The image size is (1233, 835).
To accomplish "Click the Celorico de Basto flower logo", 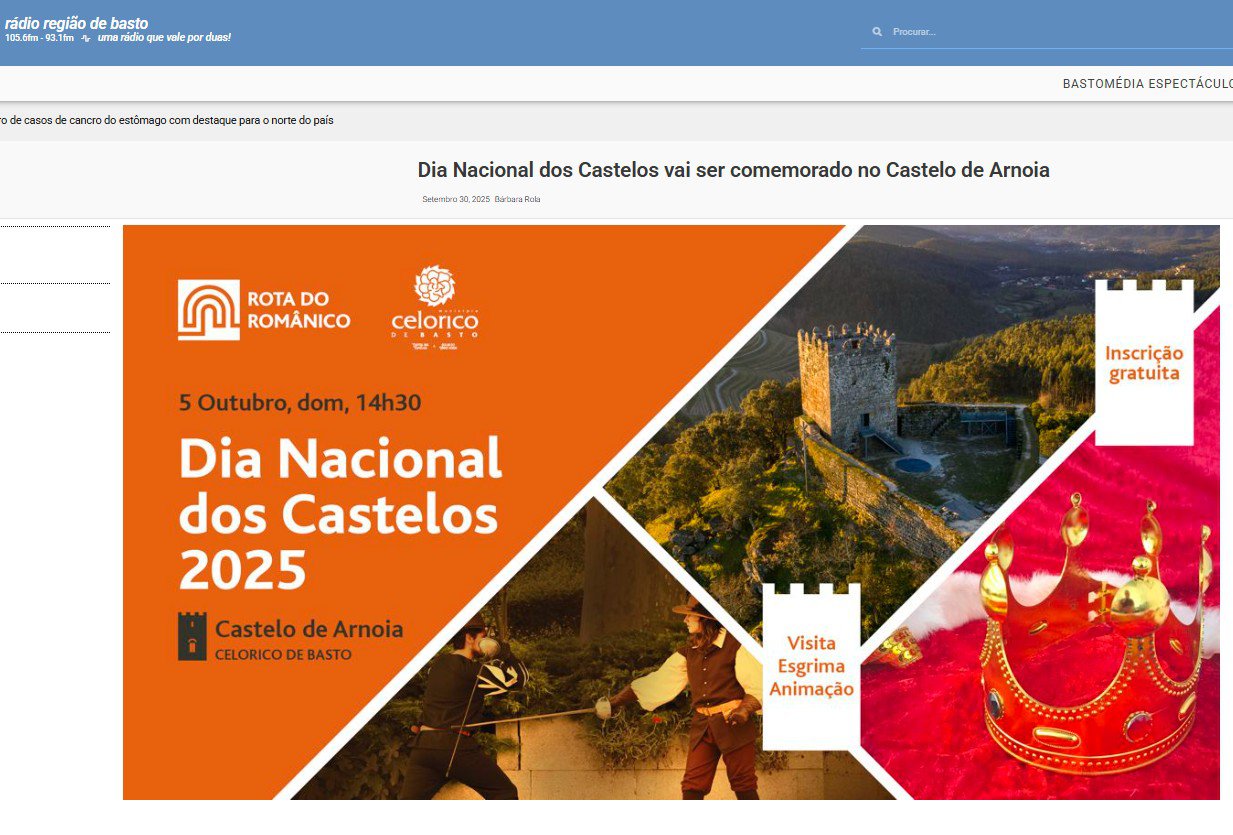I will [434, 307].
